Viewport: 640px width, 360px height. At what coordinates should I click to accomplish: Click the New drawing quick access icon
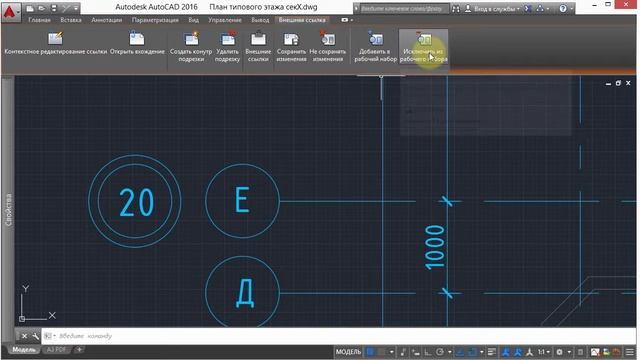click(30, 8)
